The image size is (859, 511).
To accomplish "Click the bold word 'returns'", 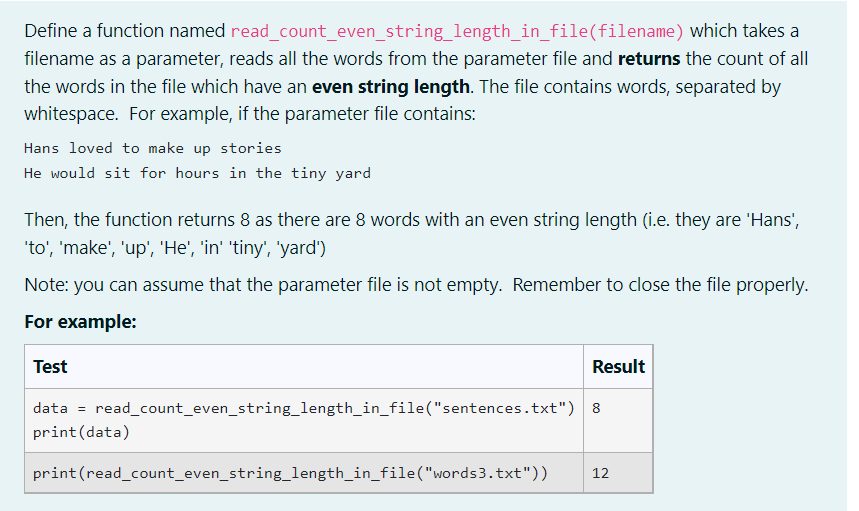I will [649, 59].
